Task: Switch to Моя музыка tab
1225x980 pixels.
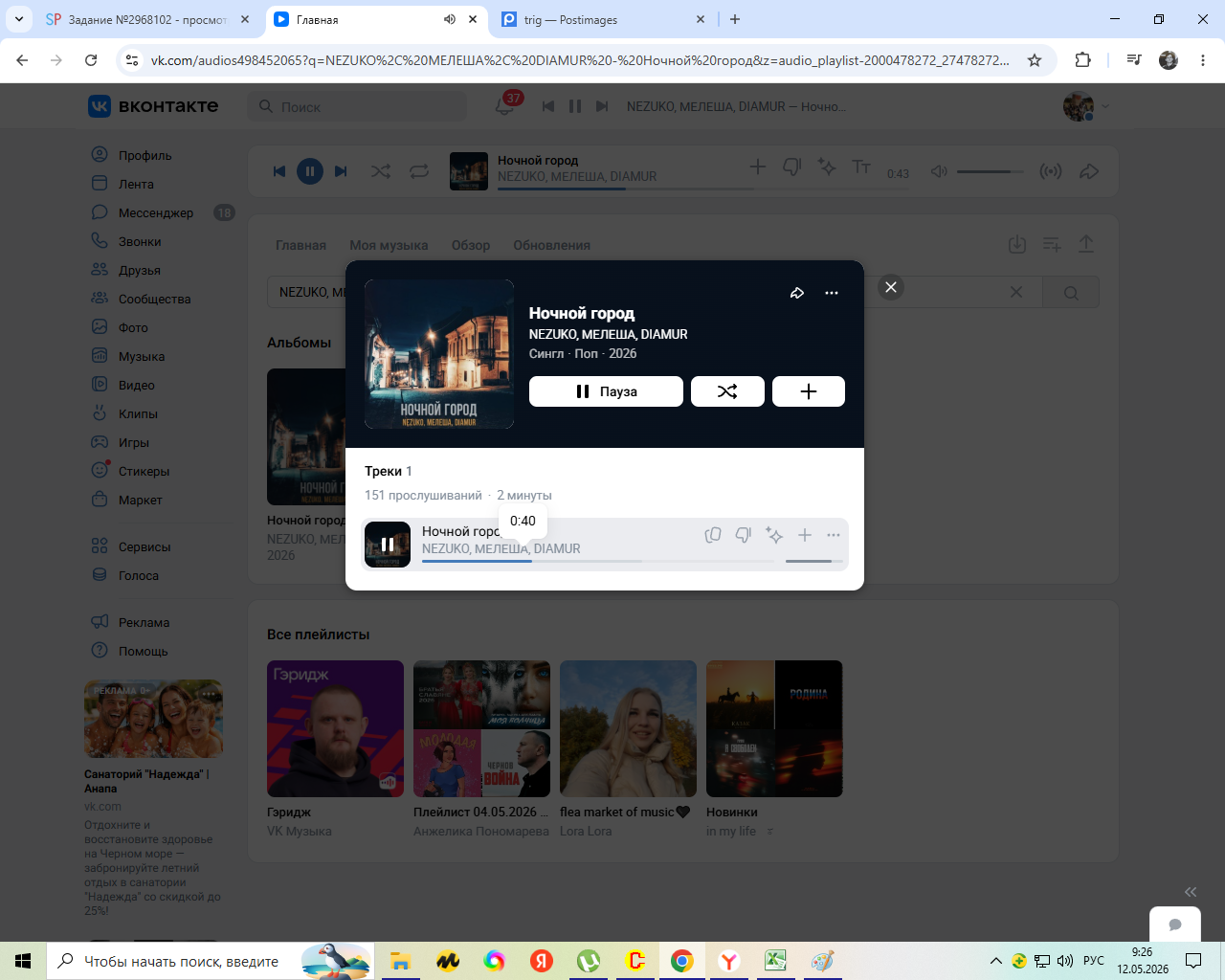Action: pos(389,245)
